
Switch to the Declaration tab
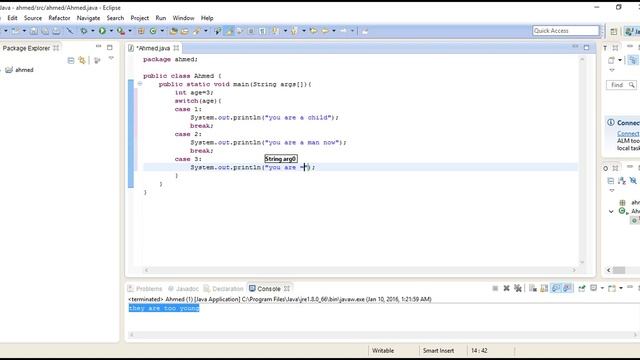(x=224, y=289)
